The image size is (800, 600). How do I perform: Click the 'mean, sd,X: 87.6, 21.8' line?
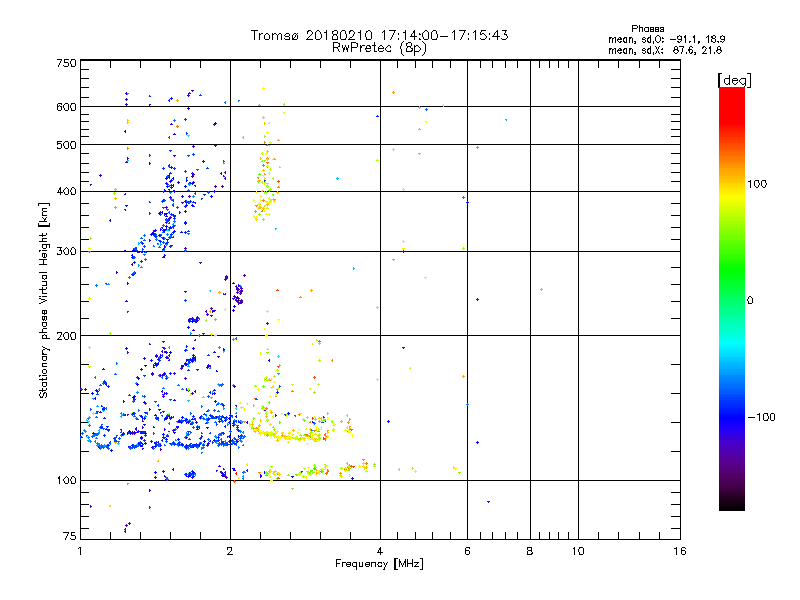point(665,50)
